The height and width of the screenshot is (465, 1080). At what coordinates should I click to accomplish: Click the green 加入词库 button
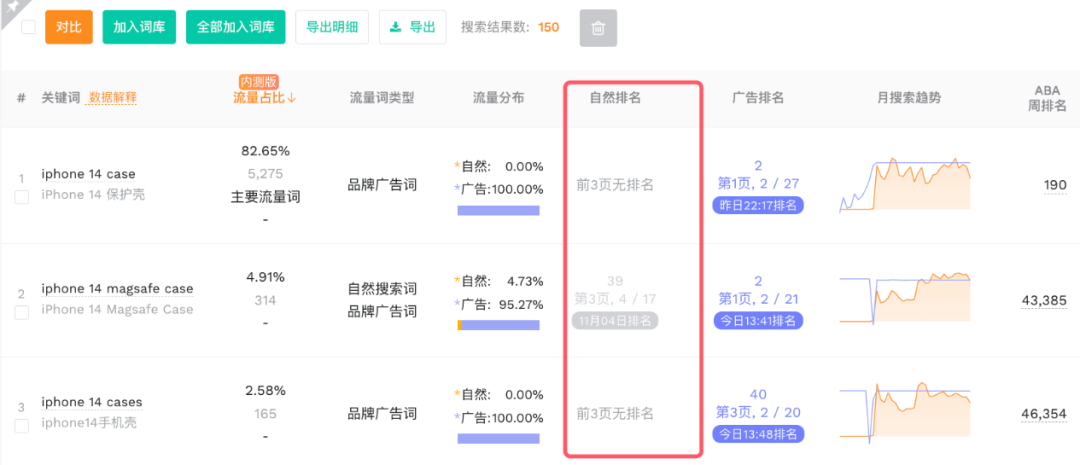pyautogui.click(x=139, y=28)
